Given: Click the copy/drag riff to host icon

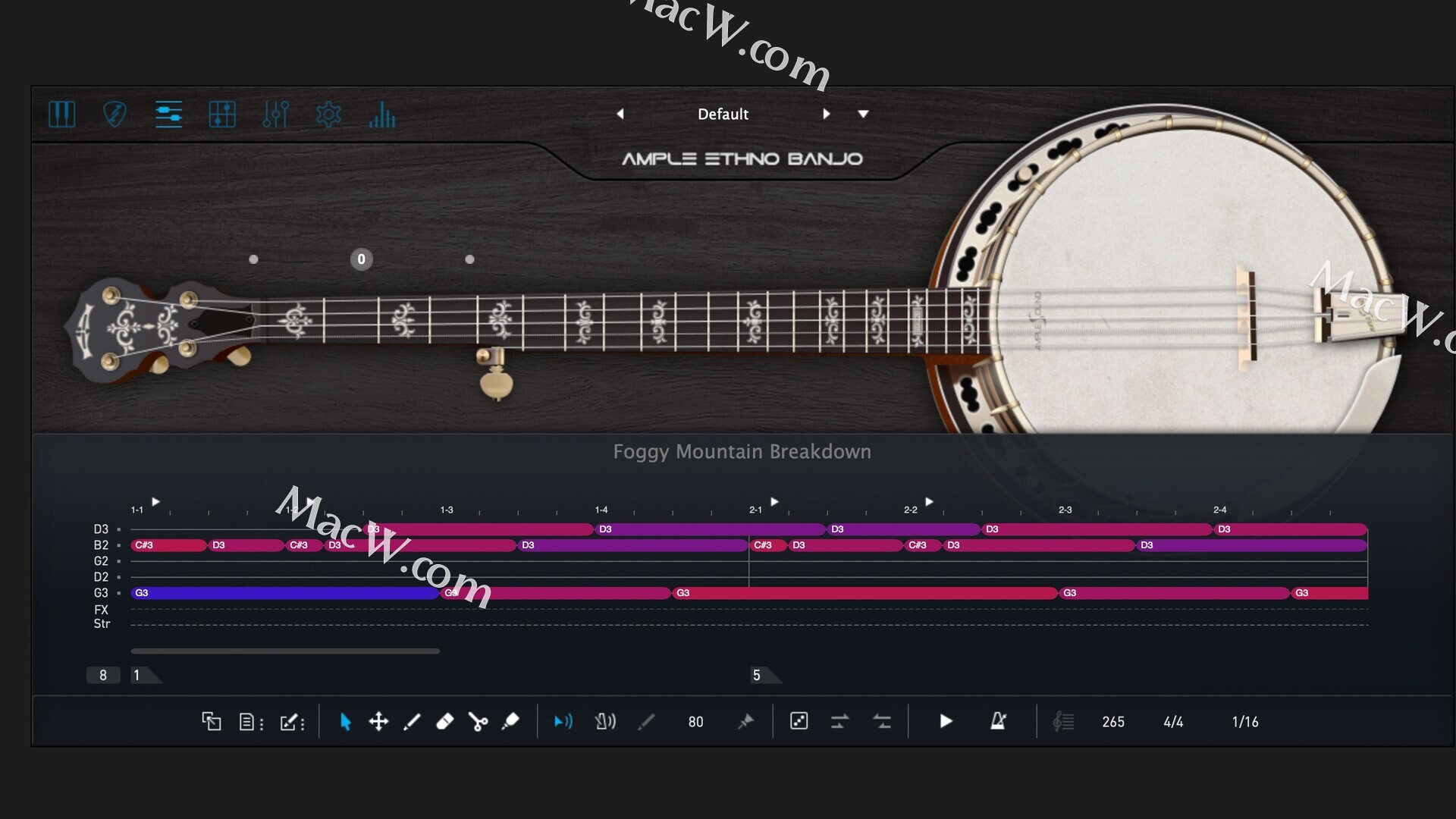Looking at the screenshot, I should pyautogui.click(x=212, y=721).
